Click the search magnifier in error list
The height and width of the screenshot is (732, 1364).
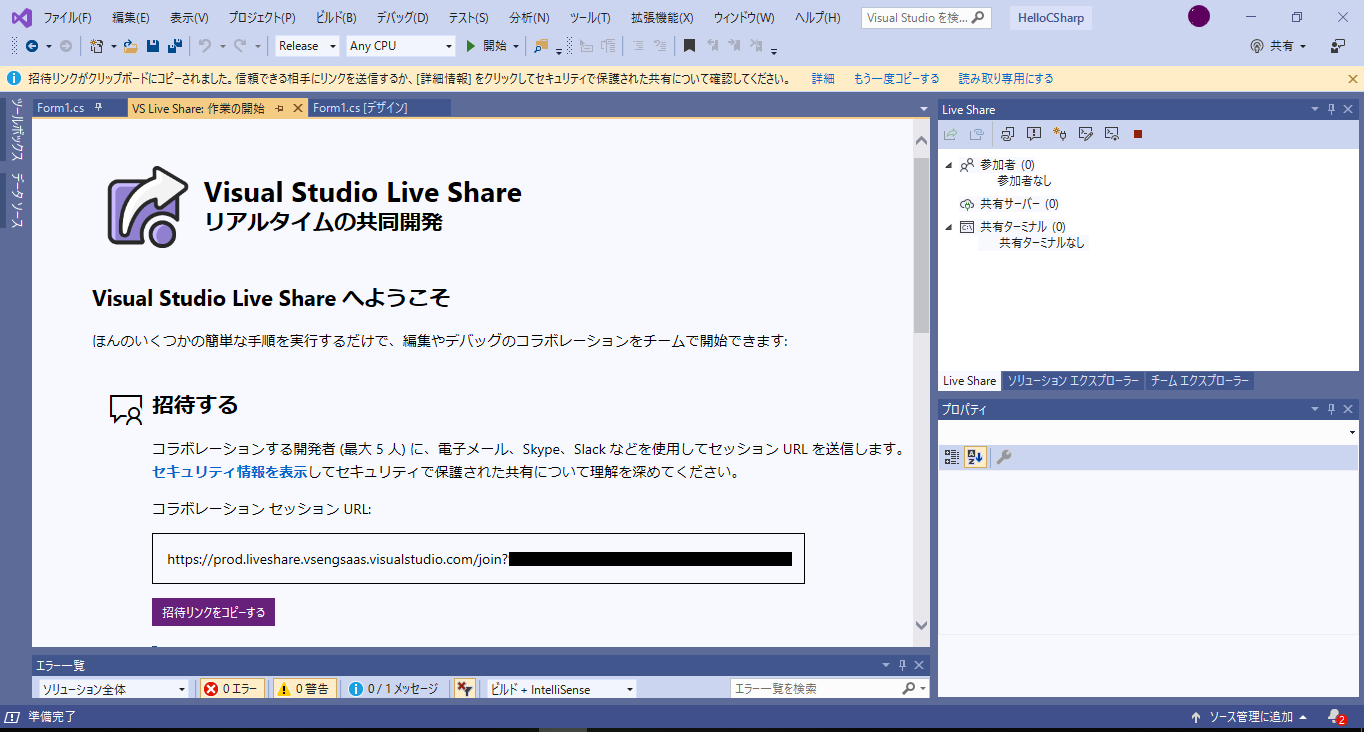[x=908, y=689]
